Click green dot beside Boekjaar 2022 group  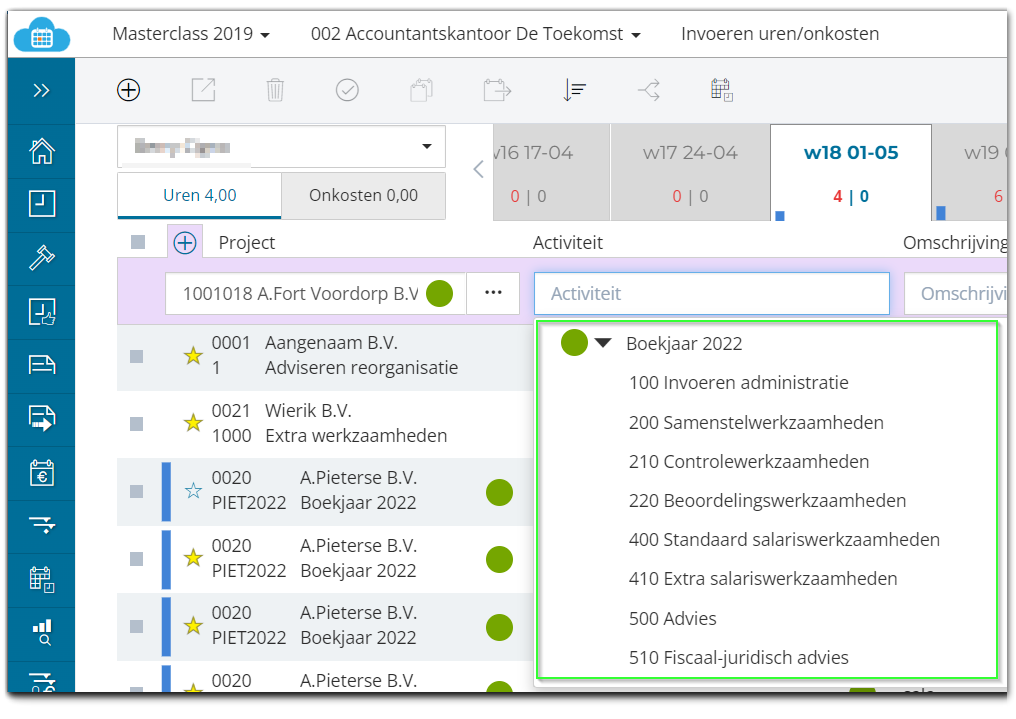click(574, 343)
